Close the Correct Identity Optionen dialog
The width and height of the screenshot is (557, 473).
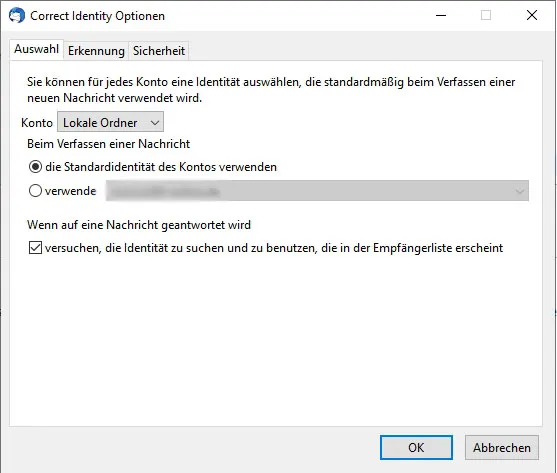point(532,15)
